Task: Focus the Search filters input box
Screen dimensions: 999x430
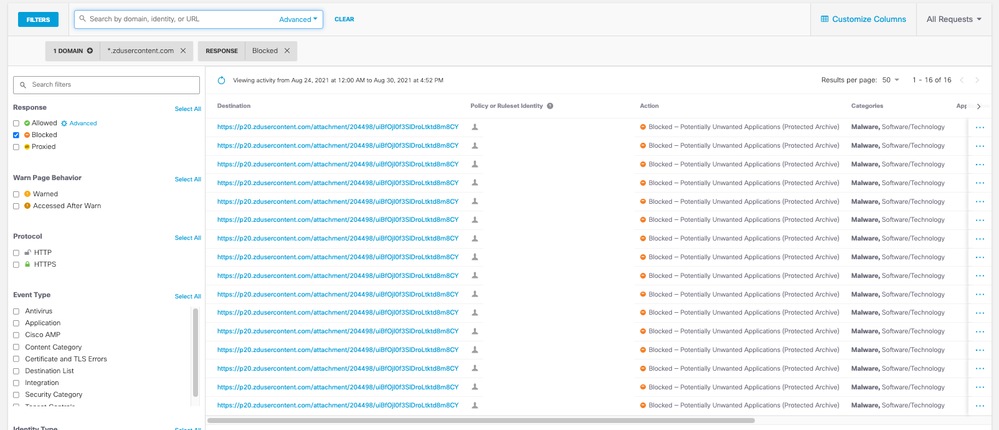Action: 108,85
